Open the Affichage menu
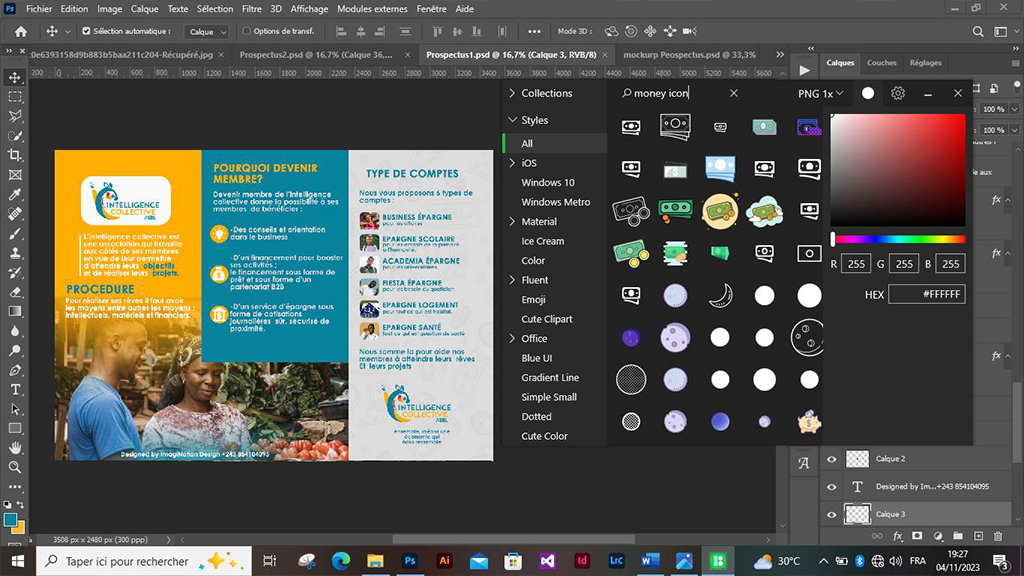Screen dimensions: 1024x576 [310, 8]
